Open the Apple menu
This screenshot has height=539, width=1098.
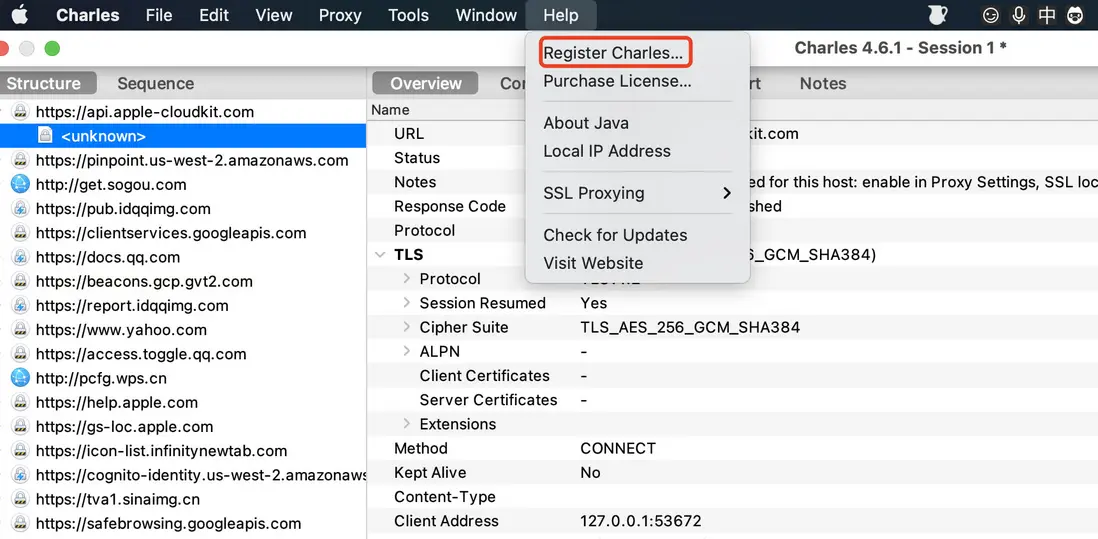19,15
